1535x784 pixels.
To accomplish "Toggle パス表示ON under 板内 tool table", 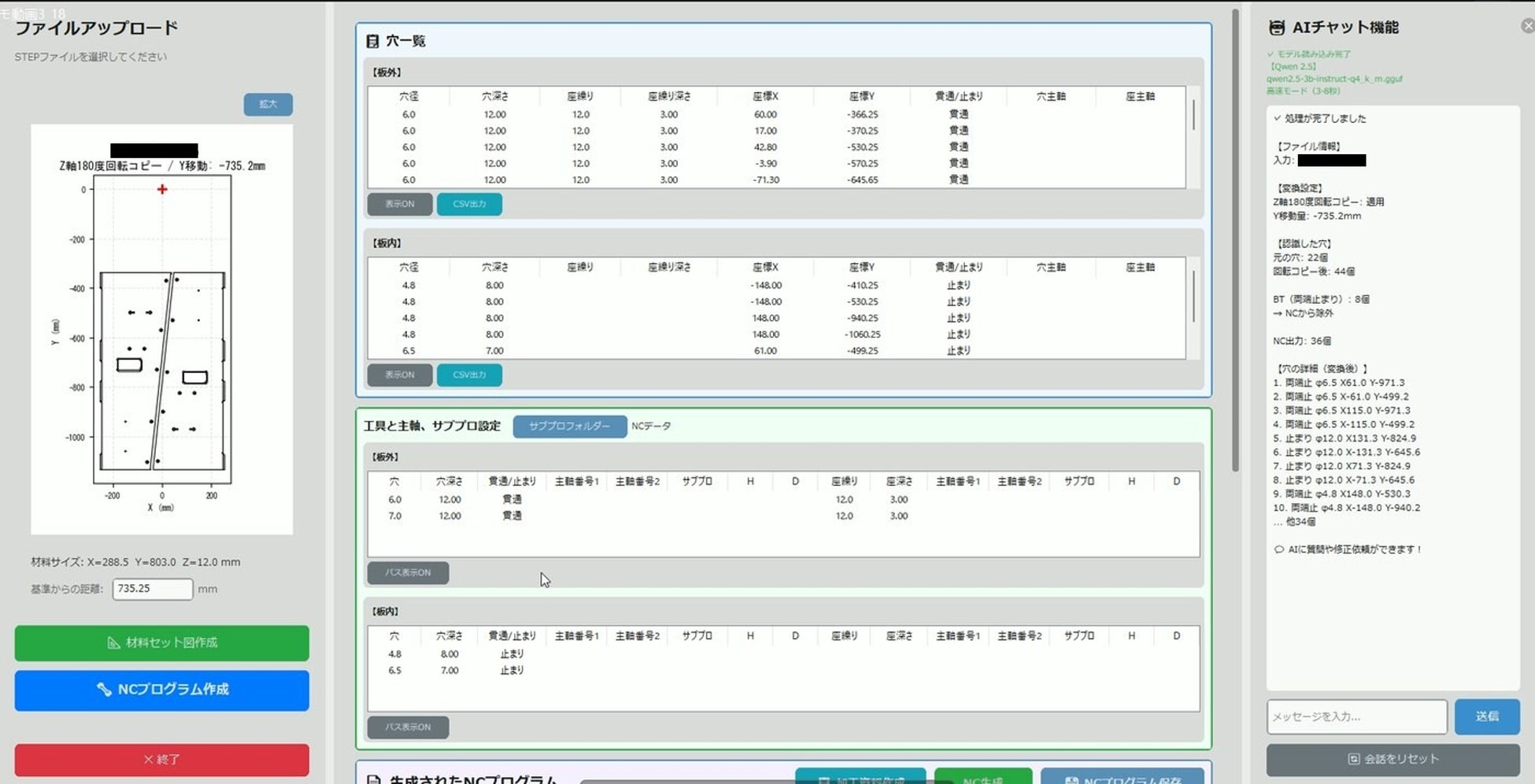I will coord(408,727).
